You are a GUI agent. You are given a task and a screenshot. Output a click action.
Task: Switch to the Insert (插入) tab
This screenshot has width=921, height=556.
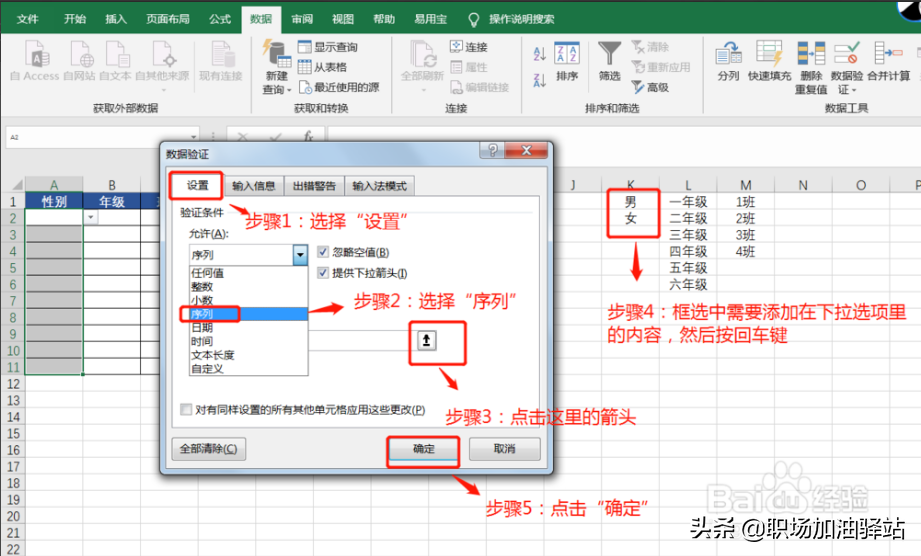(x=116, y=19)
